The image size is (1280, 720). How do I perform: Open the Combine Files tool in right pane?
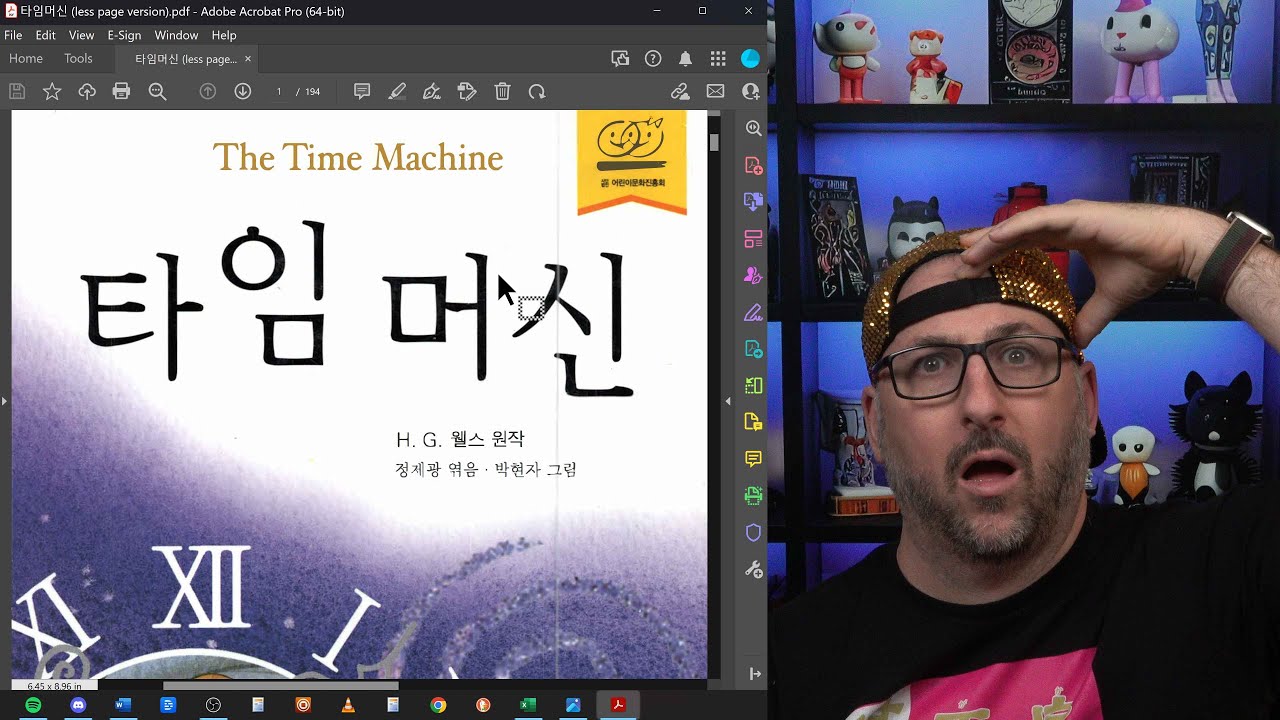tap(754, 202)
